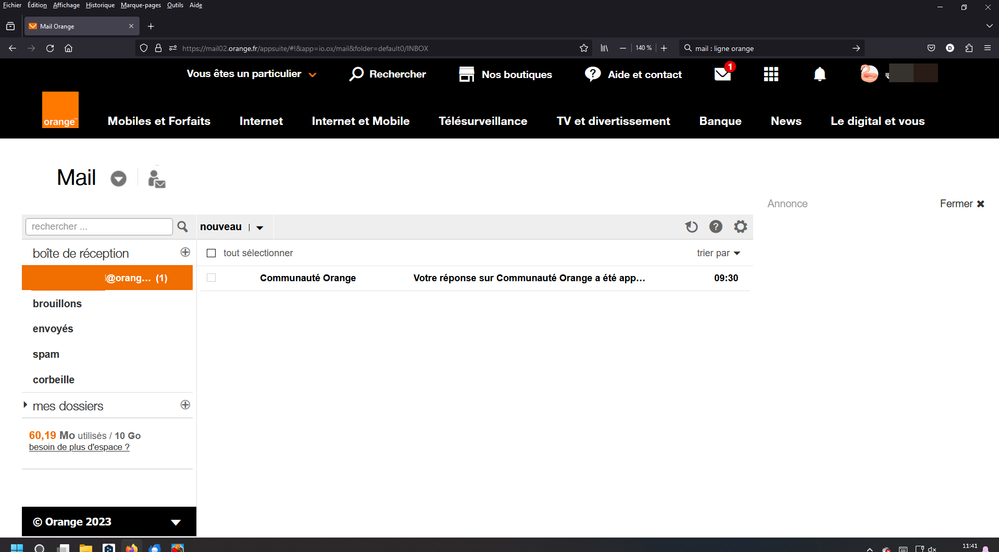Open notifications bell icon
The image size is (999, 552).
tap(820, 74)
